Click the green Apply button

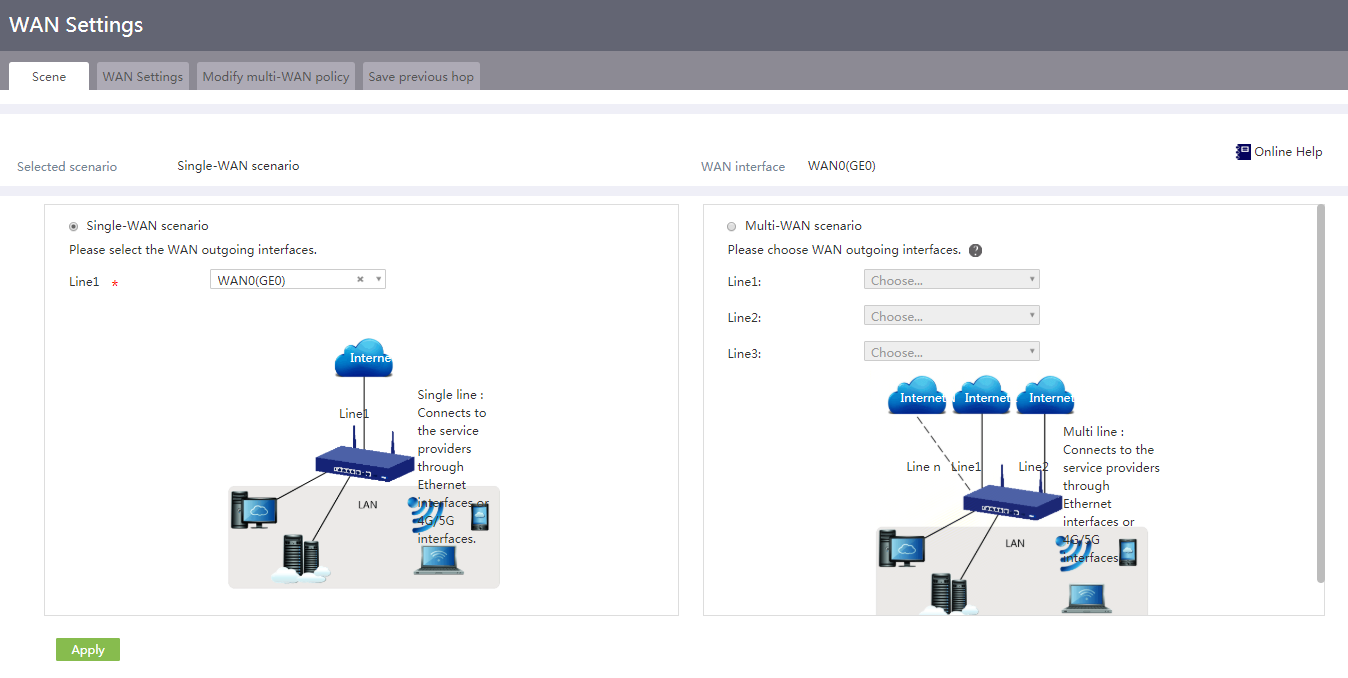88,649
